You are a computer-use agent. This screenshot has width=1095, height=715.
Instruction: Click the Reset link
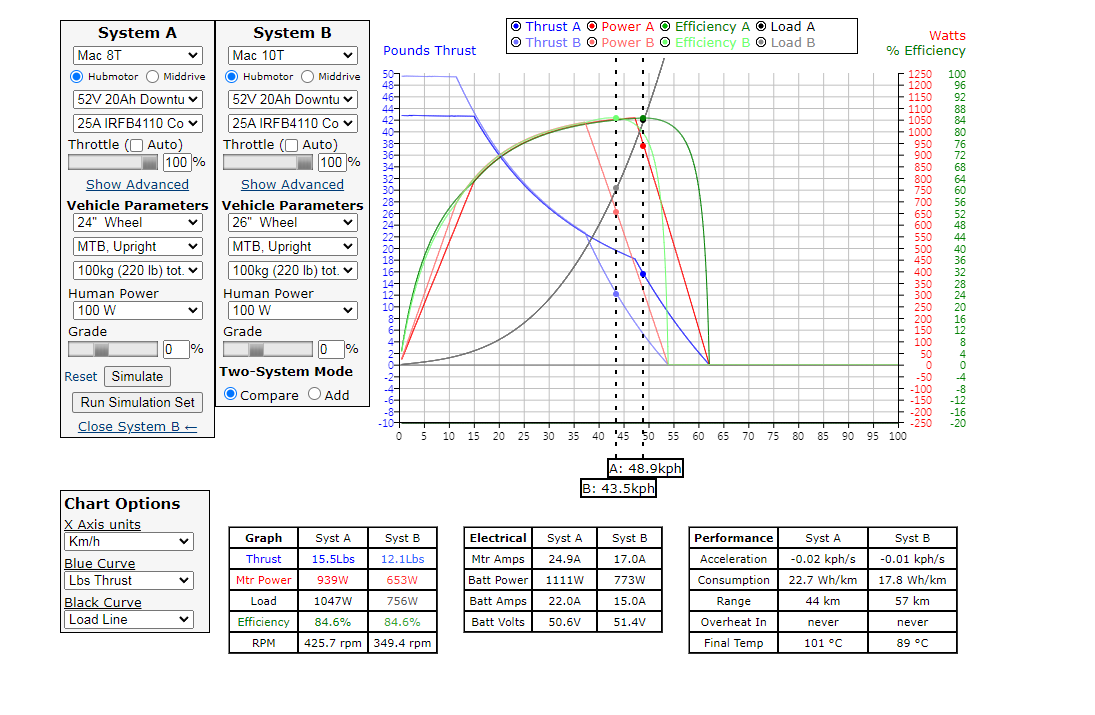[81, 377]
